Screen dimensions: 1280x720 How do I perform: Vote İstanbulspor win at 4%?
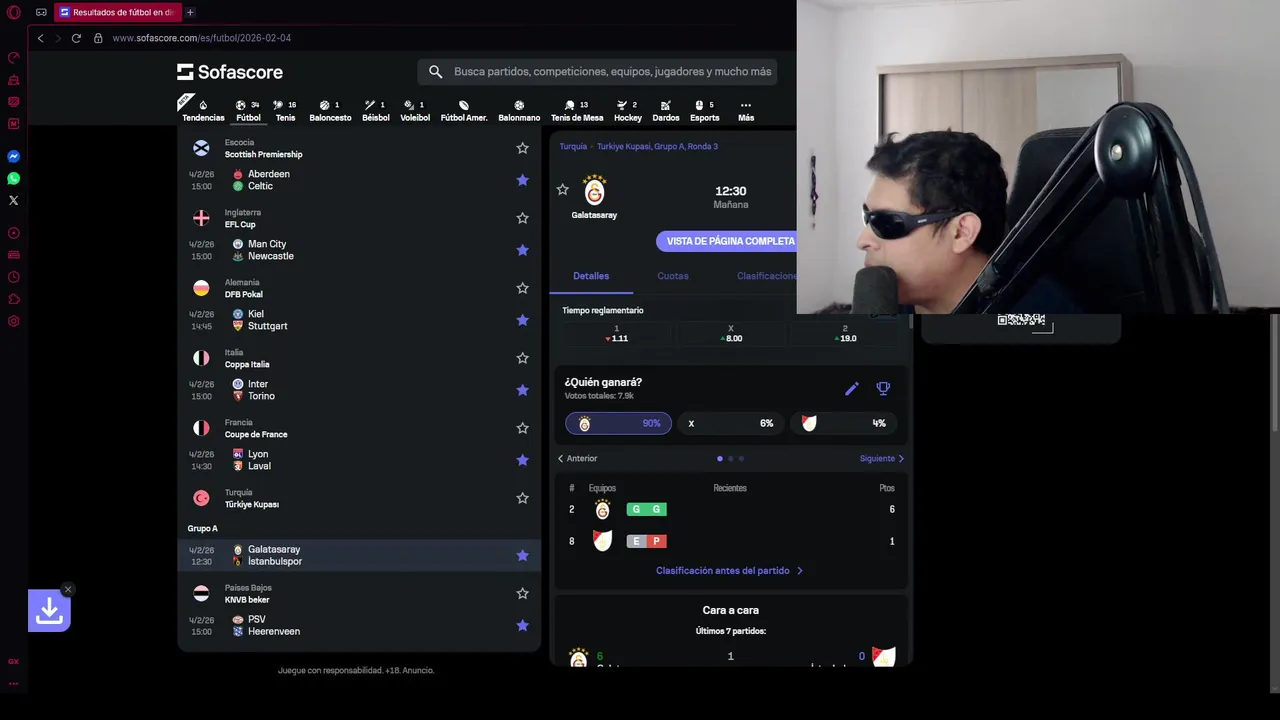pos(843,423)
